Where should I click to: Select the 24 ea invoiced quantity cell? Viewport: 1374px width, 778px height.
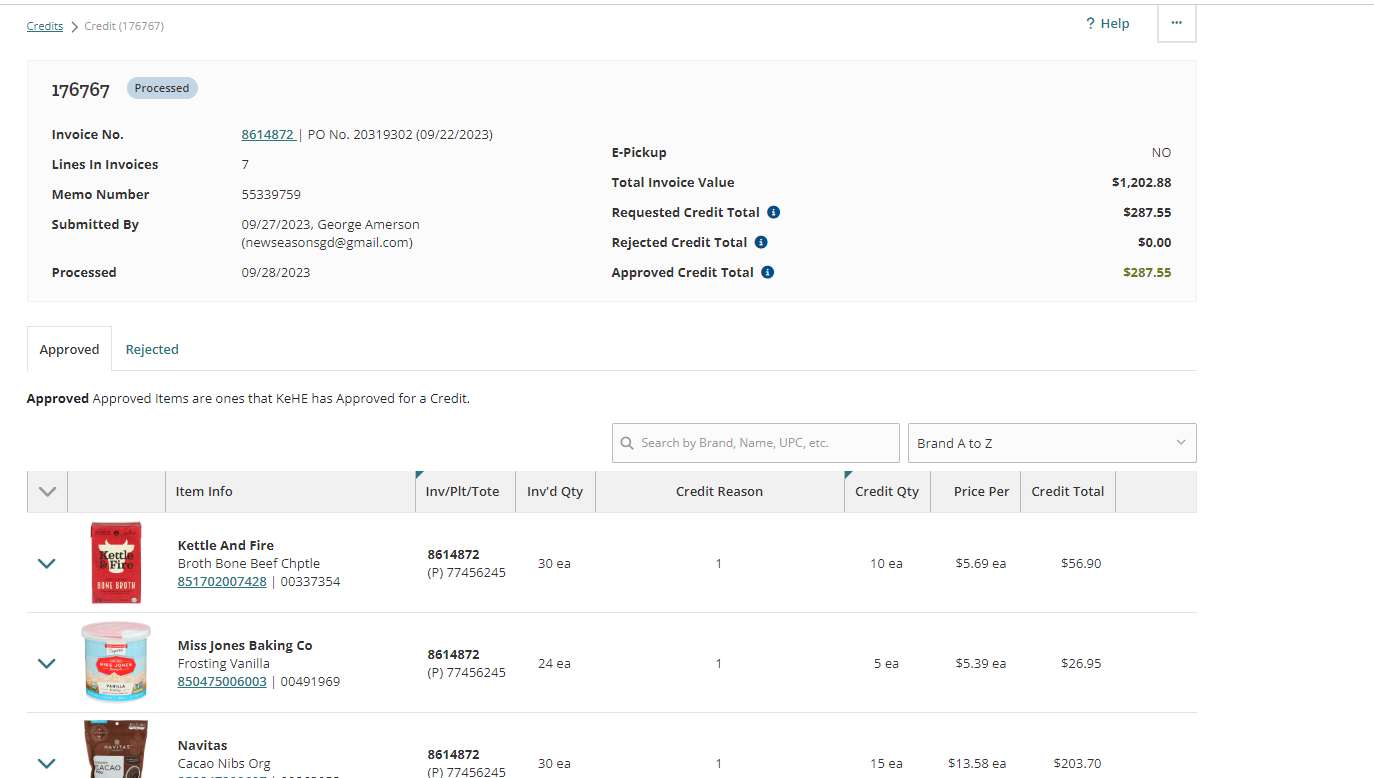pyautogui.click(x=554, y=663)
